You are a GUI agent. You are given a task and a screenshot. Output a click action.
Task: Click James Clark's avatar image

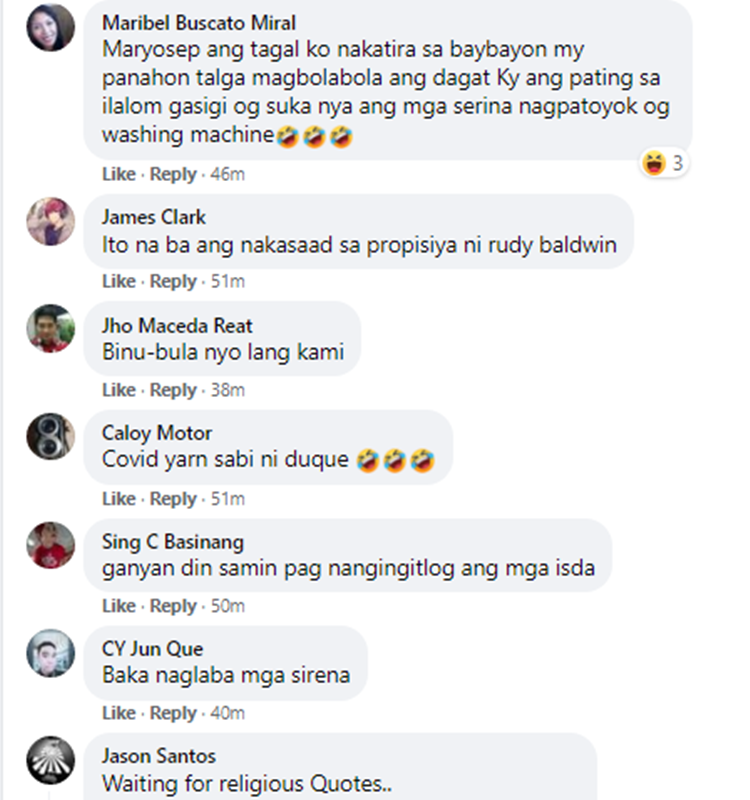pyautogui.click(x=51, y=221)
